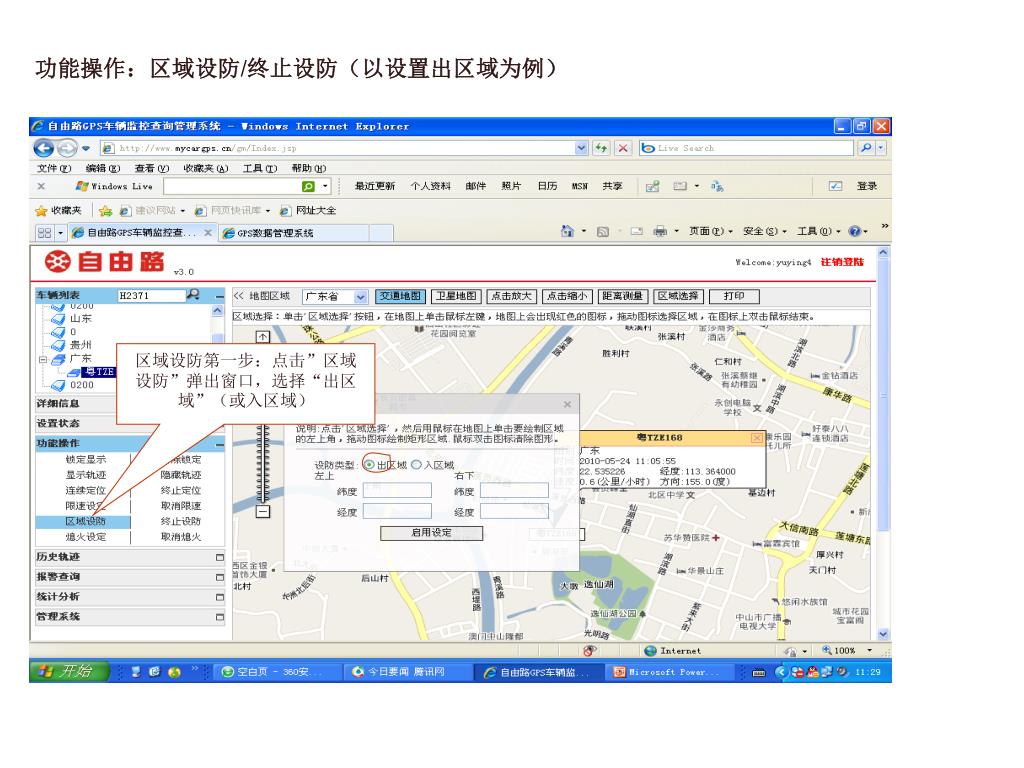
Task: Click the 打印 button
Action: click(734, 296)
